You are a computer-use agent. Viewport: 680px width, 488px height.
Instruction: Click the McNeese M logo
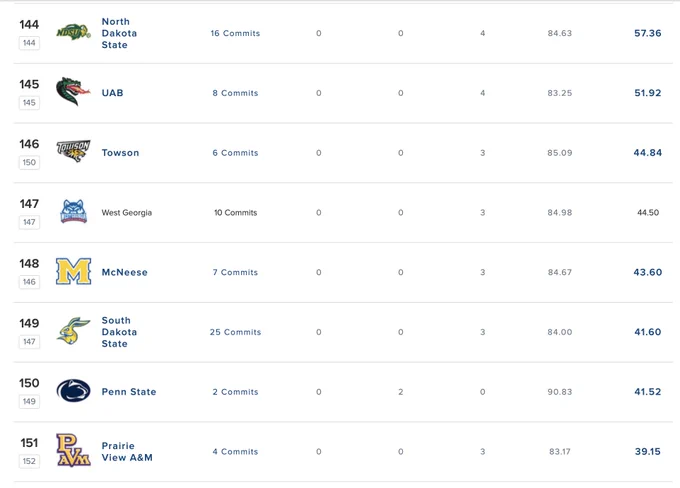tap(73, 272)
